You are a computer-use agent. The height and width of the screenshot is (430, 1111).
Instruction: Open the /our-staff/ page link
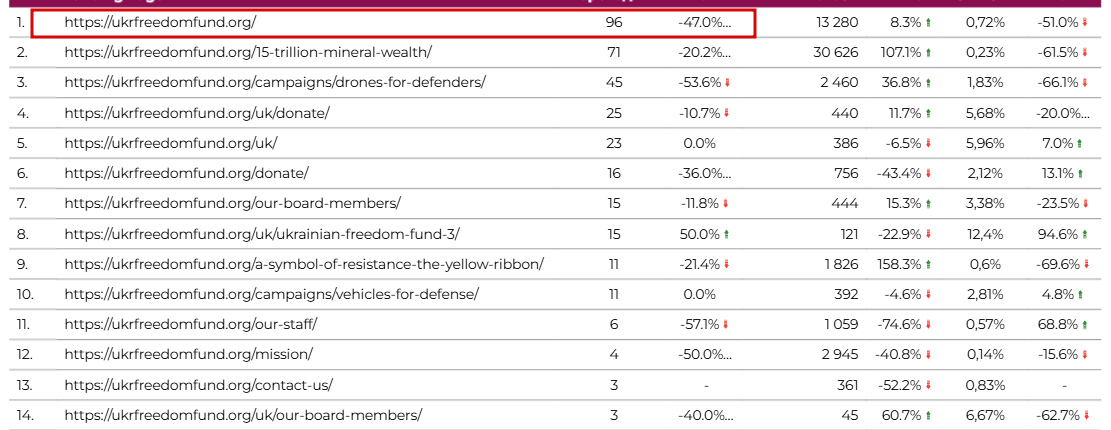190,325
